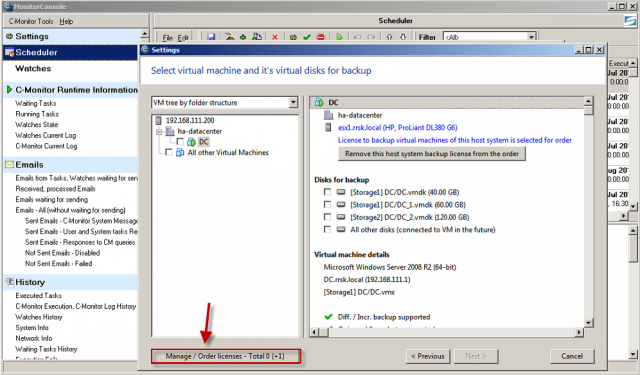Click the copy task icon before red X

(257, 37)
